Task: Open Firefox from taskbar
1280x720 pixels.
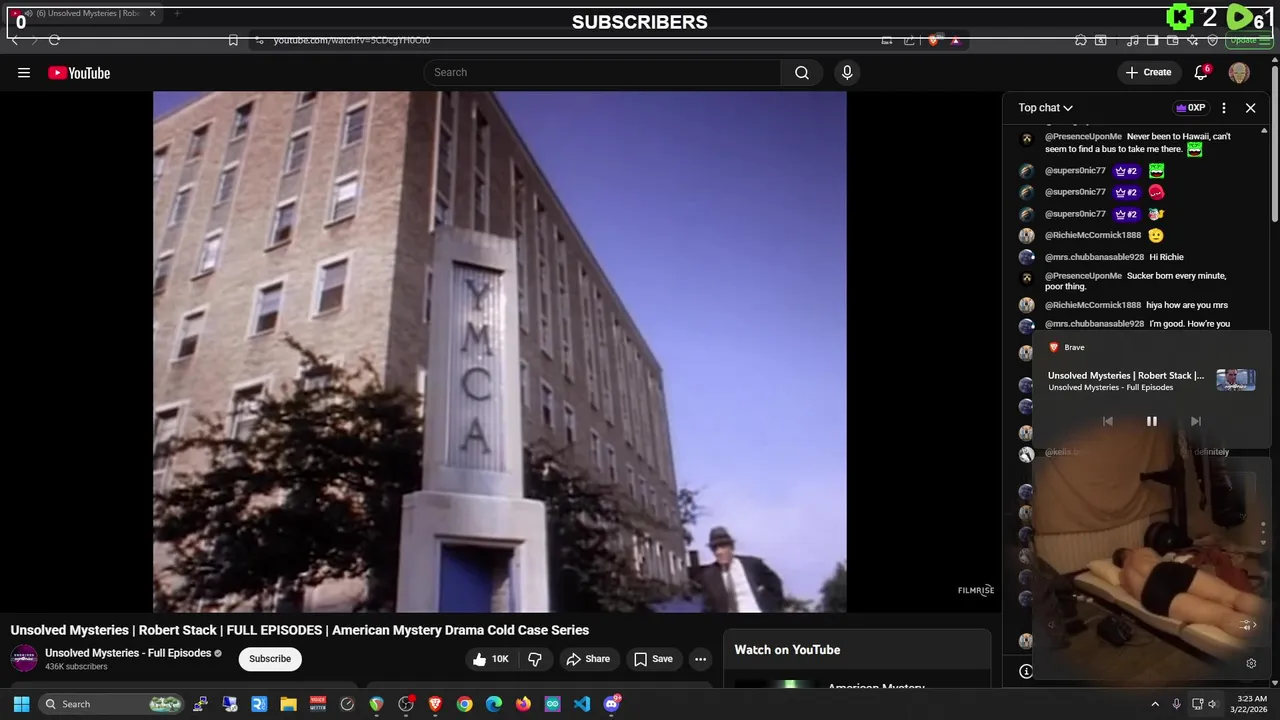Action: point(523,704)
